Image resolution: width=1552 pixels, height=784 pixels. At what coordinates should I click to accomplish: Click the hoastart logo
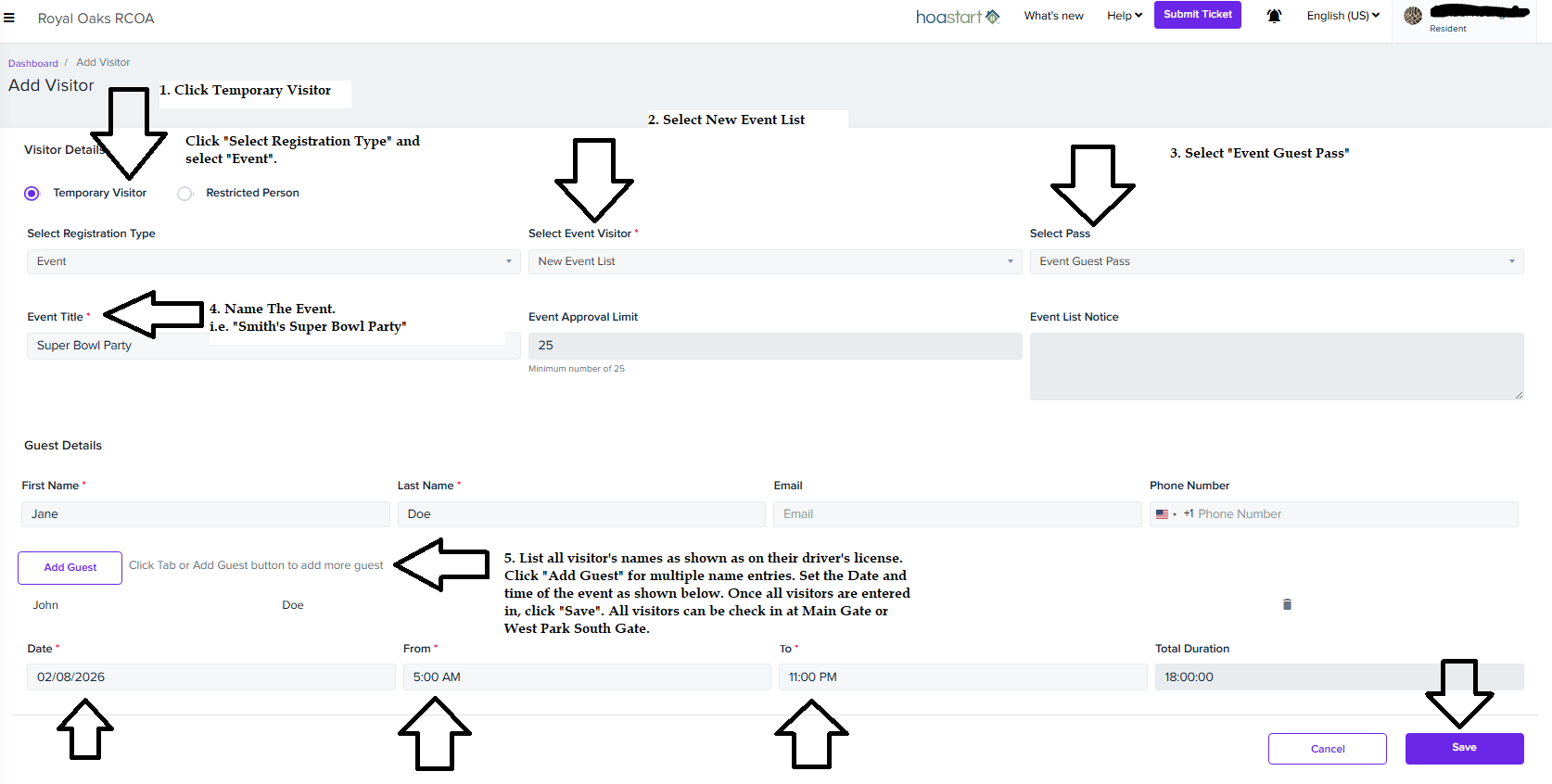click(958, 17)
